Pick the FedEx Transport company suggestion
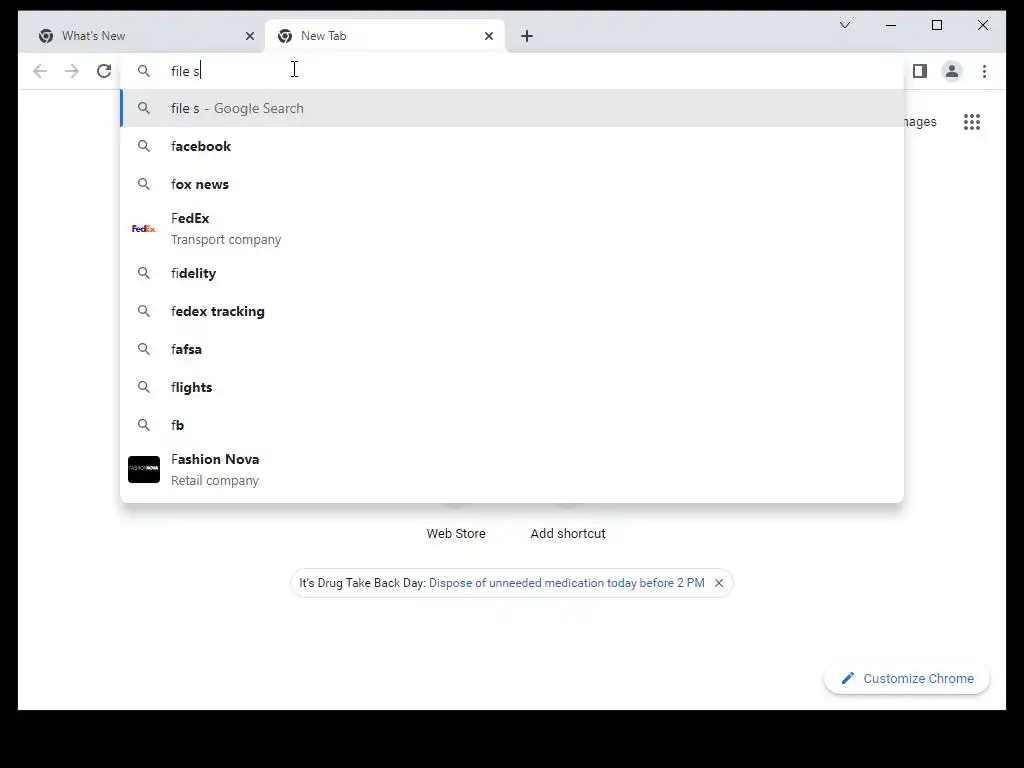The height and width of the screenshot is (768, 1024). tap(512, 229)
